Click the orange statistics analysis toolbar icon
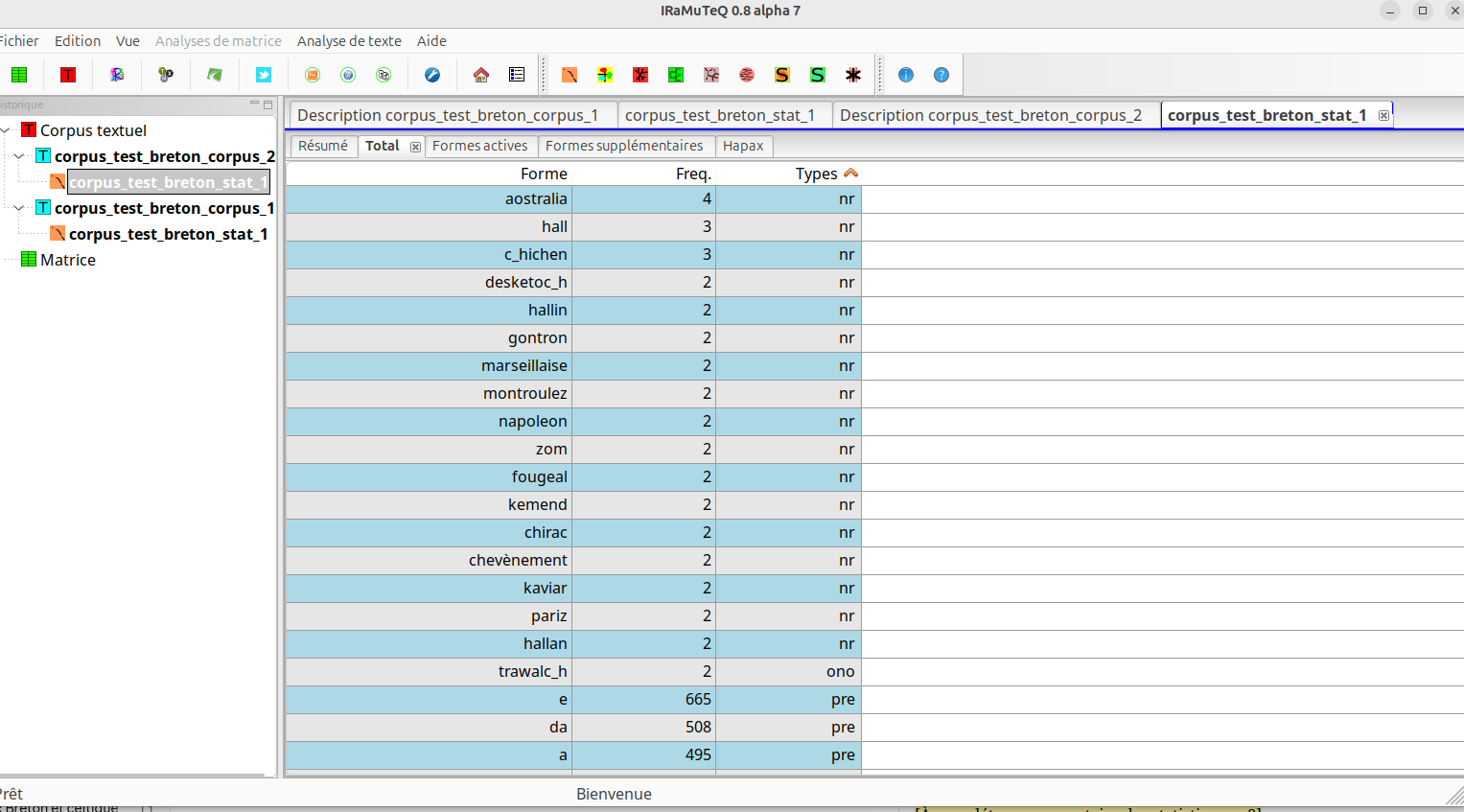 pos(569,75)
